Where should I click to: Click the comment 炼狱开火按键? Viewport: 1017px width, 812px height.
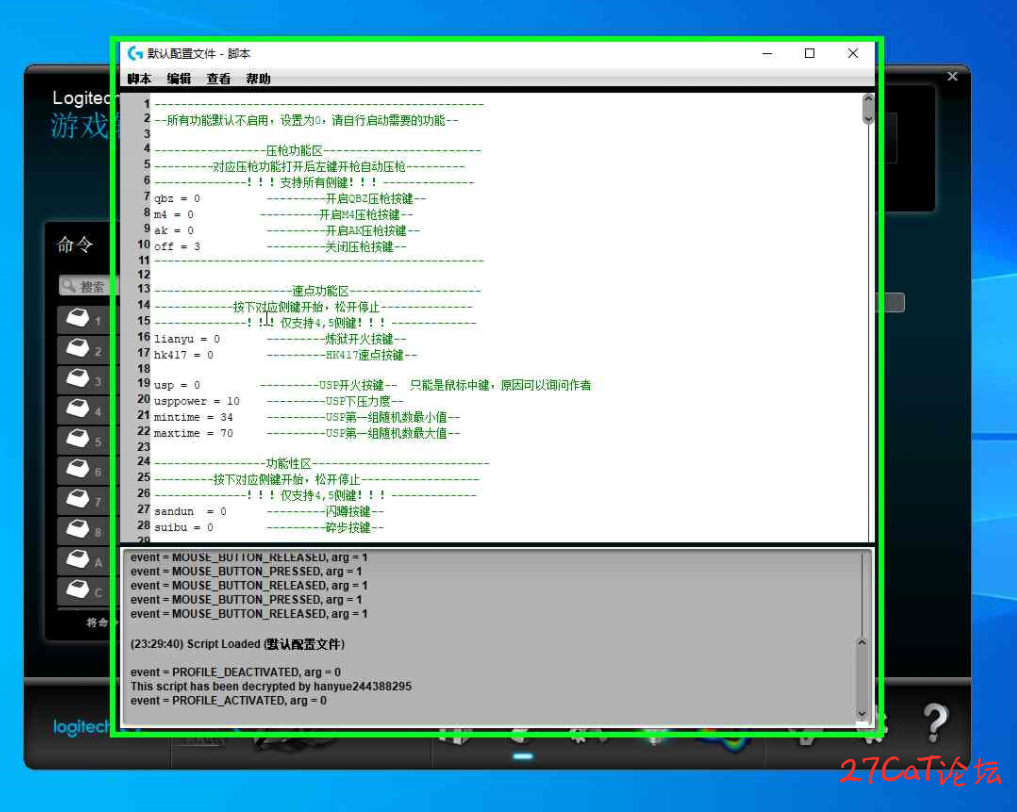[359, 339]
